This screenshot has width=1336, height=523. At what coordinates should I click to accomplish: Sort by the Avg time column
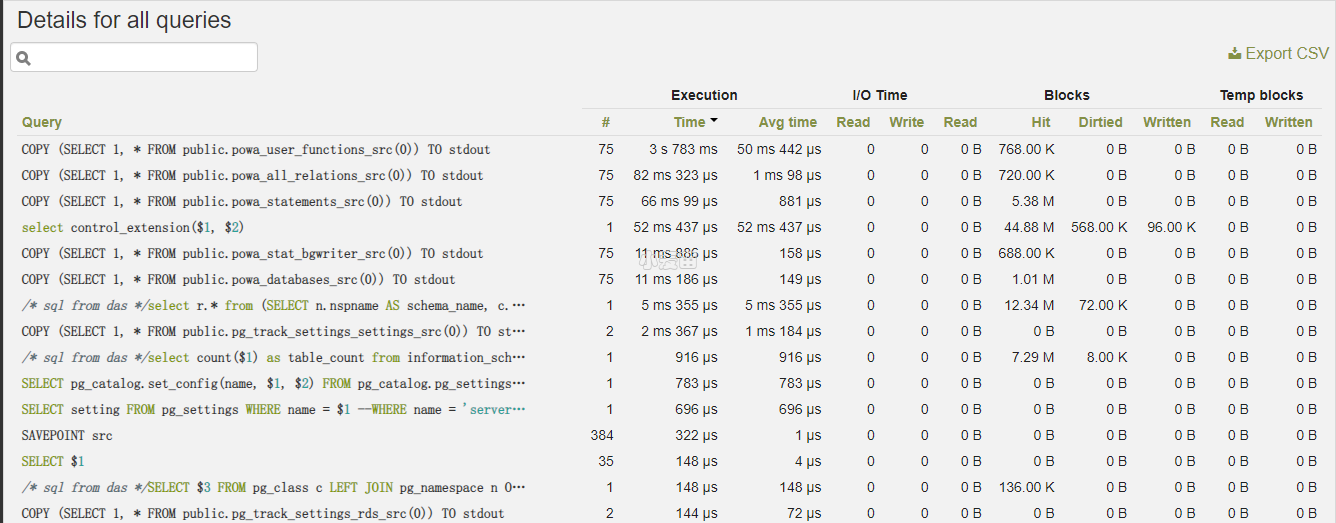click(x=787, y=122)
